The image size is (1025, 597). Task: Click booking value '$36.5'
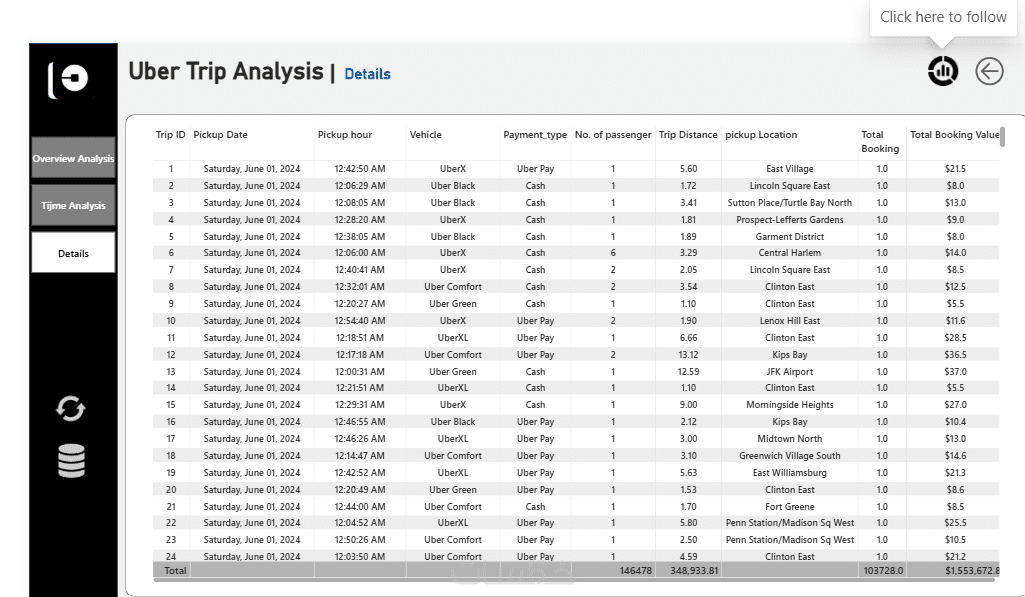[955, 354]
